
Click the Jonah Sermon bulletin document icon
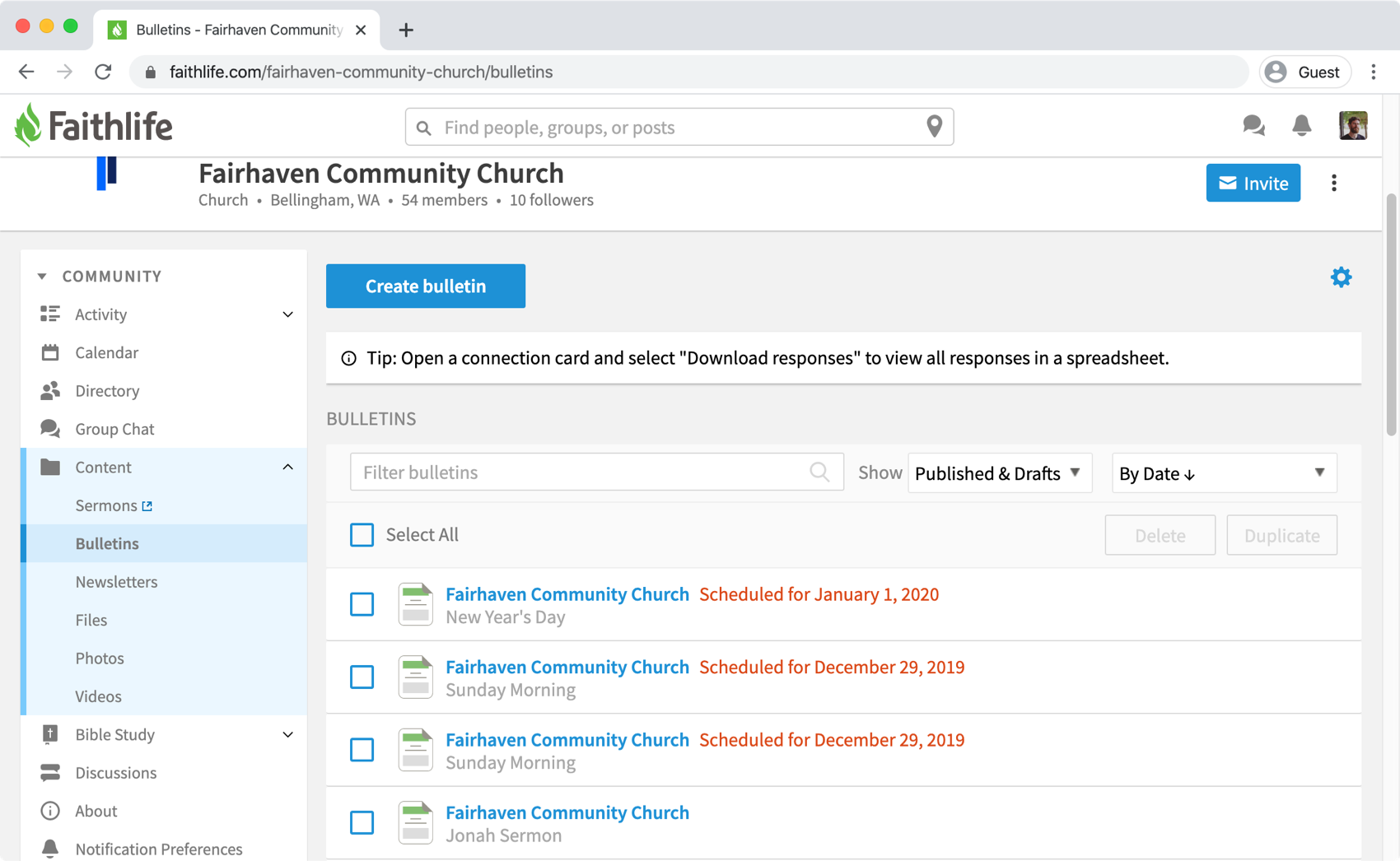(416, 822)
